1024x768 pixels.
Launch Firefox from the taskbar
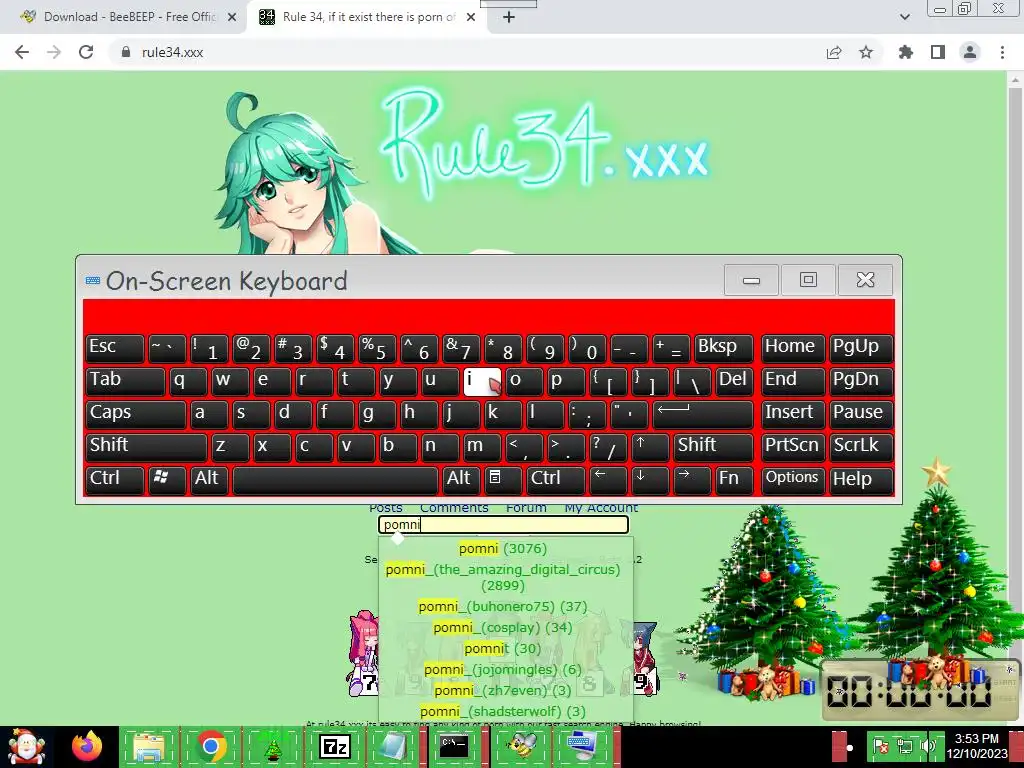(x=87, y=747)
